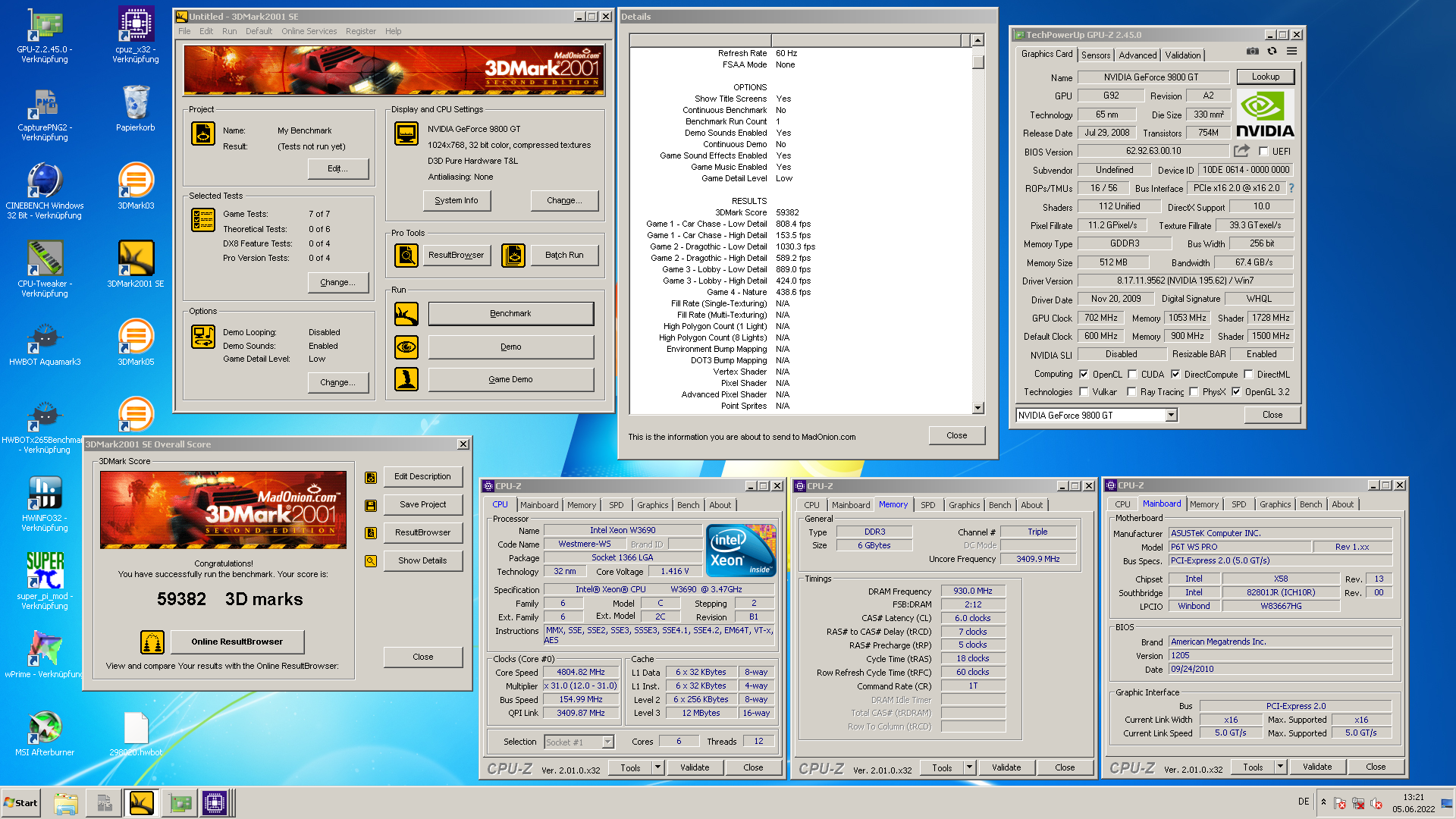Click the Game Demo button
Viewport: 1456px width, 819px height.
point(510,380)
